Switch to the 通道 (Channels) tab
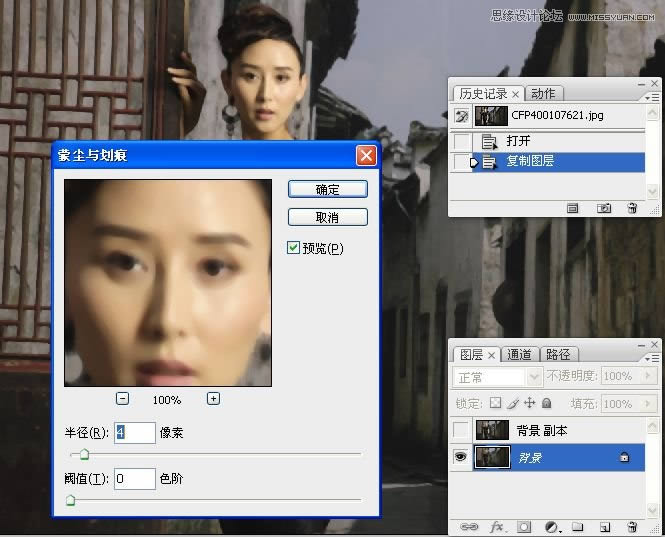The image size is (665, 537). [x=519, y=354]
